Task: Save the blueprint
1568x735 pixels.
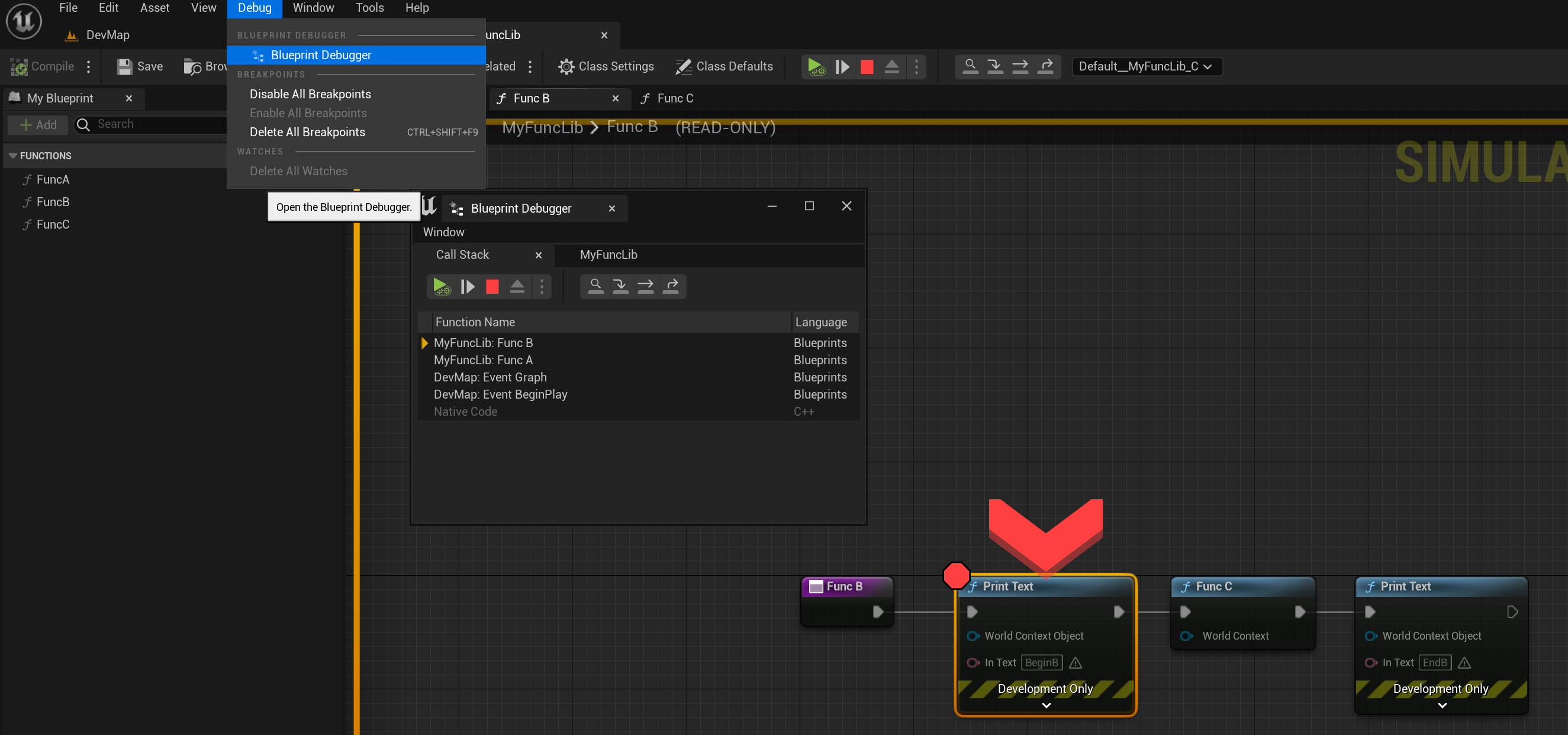Action: tap(140, 66)
